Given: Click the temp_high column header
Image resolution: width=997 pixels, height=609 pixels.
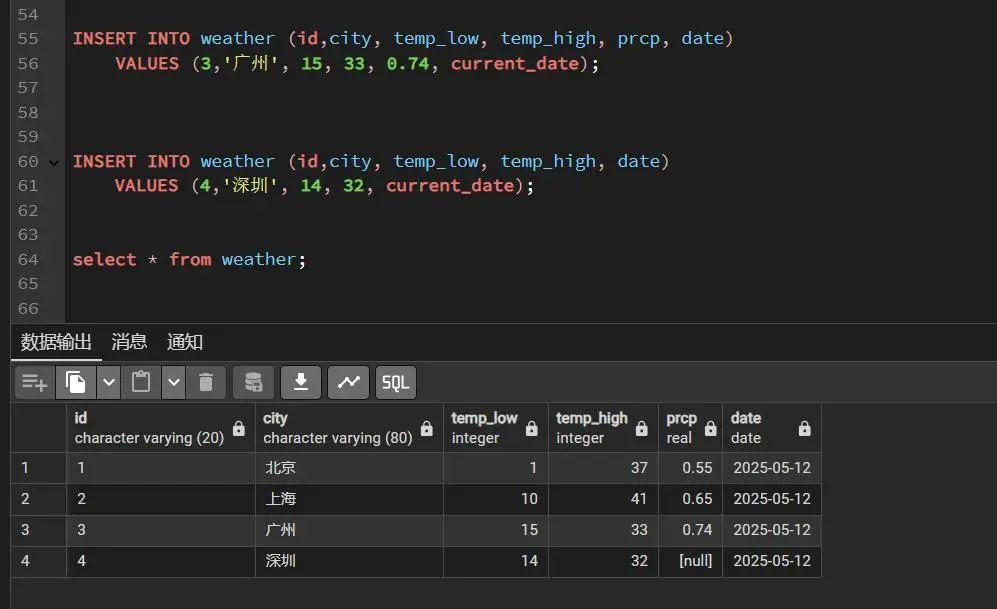Looking at the screenshot, I should pyautogui.click(x=603, y=428).
